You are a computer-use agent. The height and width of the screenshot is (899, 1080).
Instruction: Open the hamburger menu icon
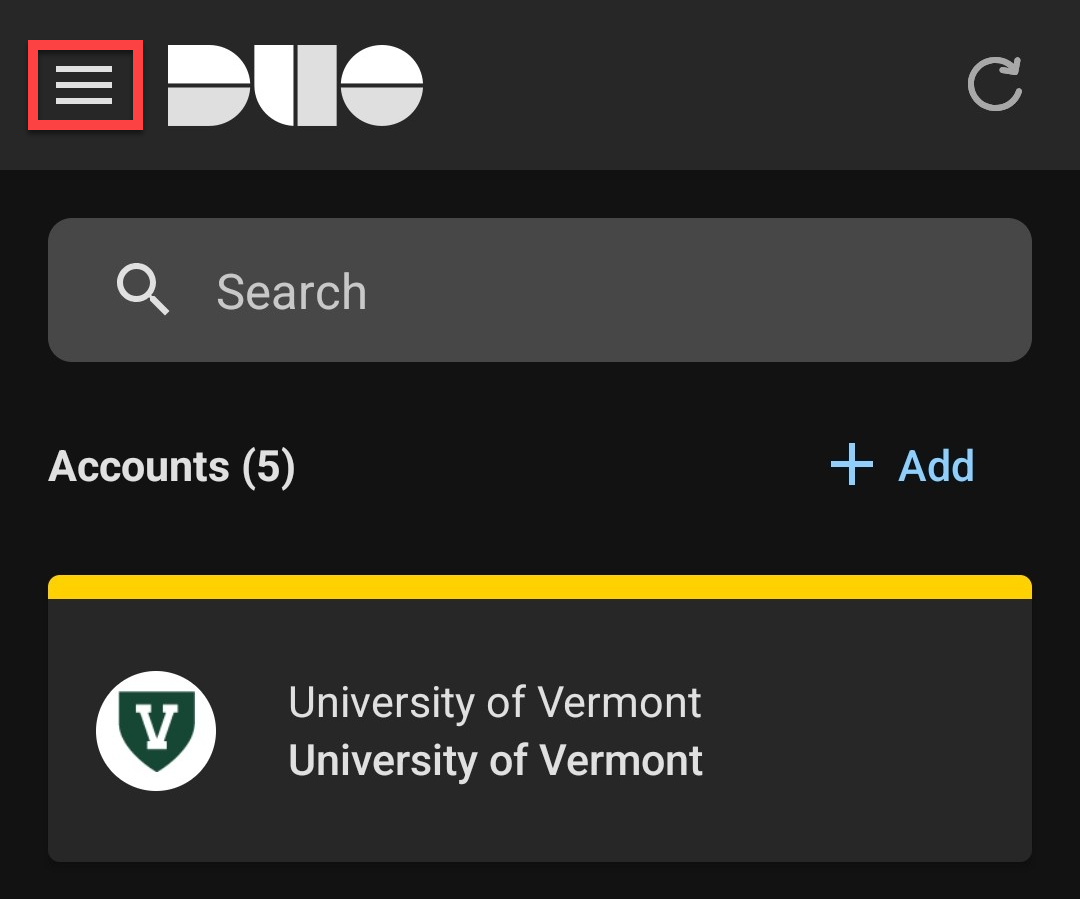pyautogui.click(x=84, y=85)
